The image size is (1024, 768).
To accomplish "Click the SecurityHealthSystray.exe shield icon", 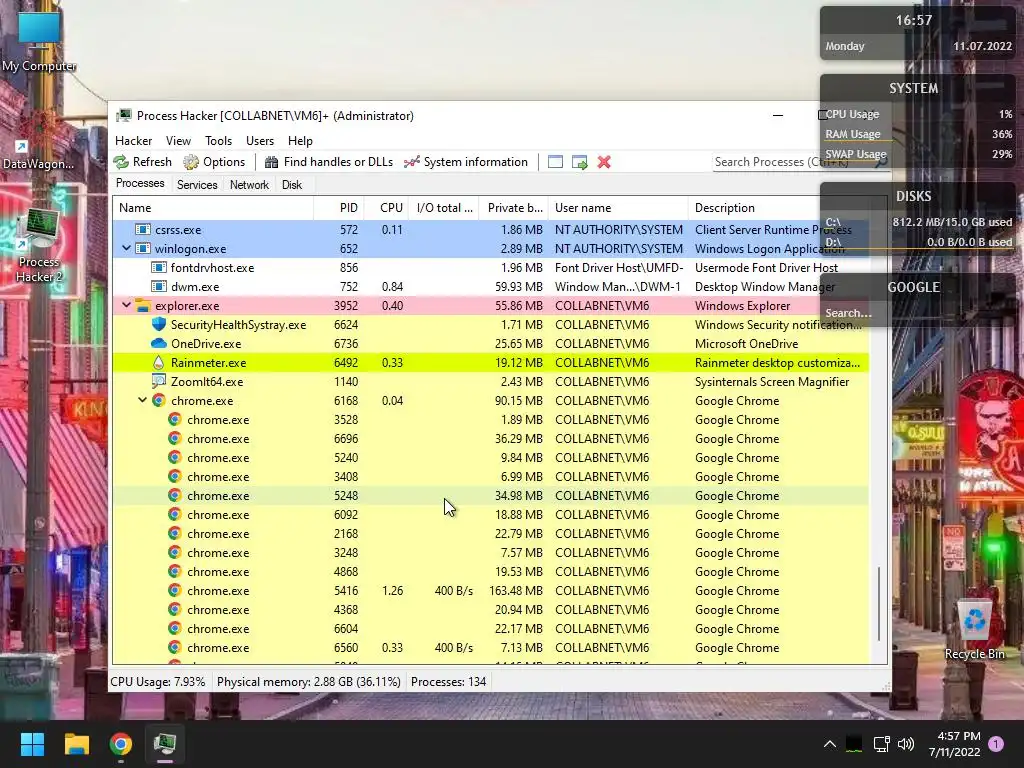I will click(159, 325).
